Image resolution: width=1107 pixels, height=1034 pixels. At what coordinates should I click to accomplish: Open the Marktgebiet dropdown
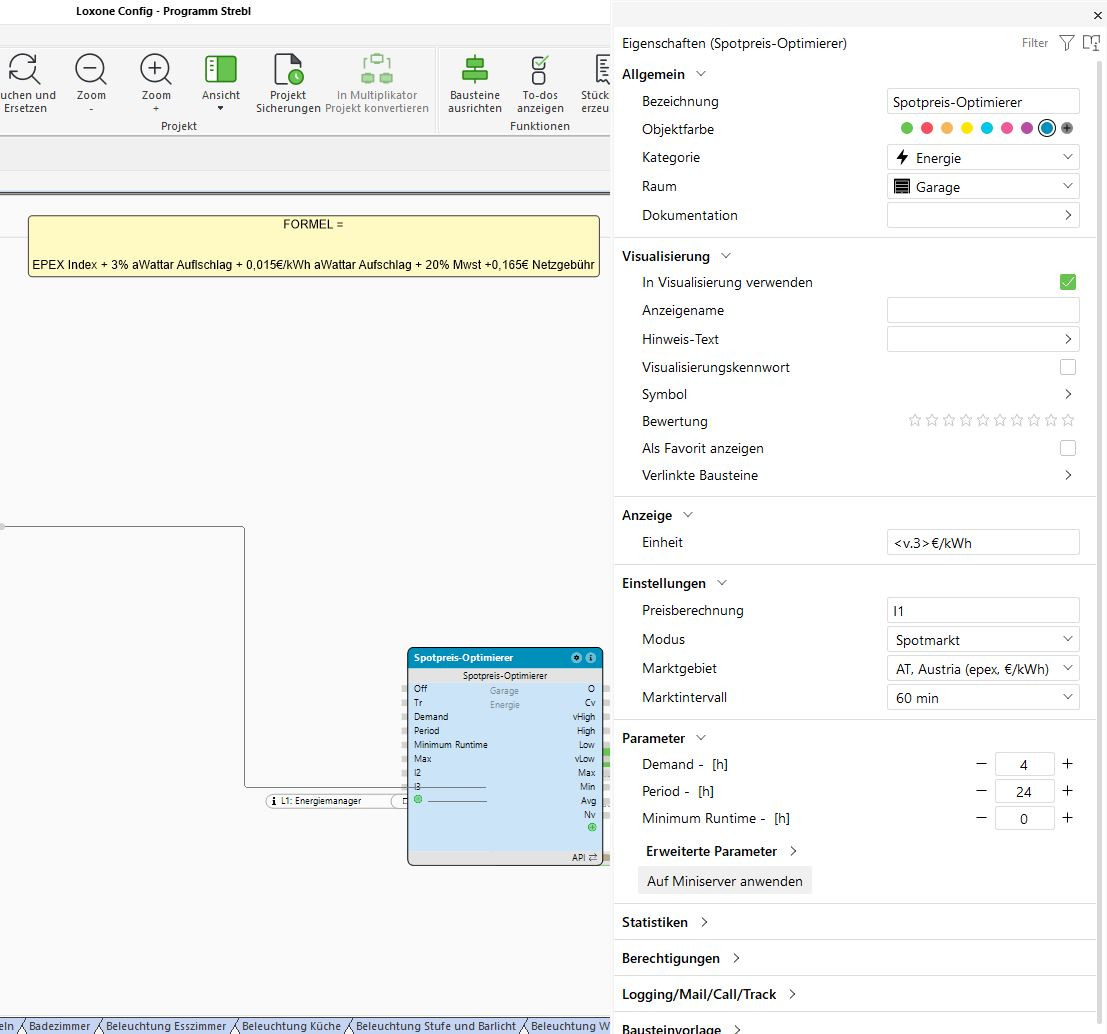coord(982,668)
